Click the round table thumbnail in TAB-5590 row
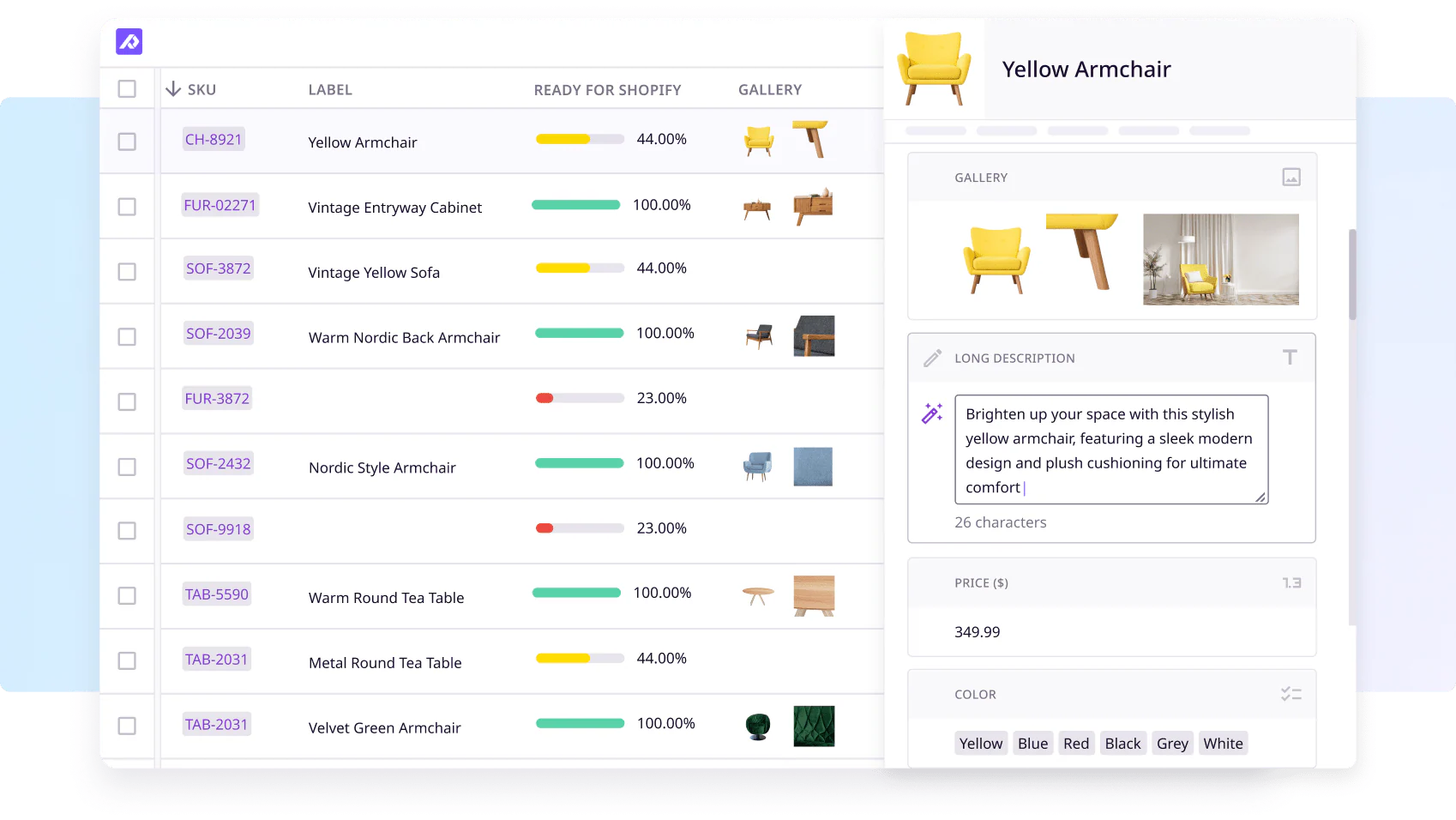Viewport: 1456px width, 820px height. tap(758, 595)
